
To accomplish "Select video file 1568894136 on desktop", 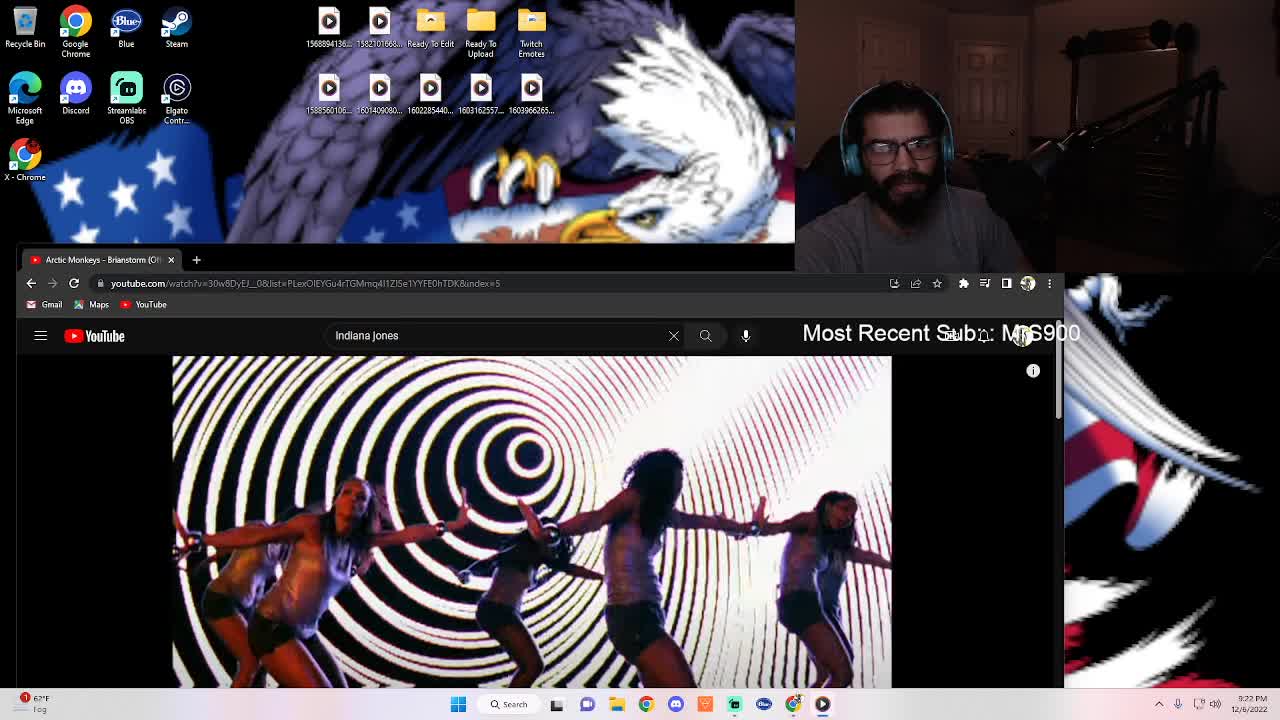I will [329, 28].
